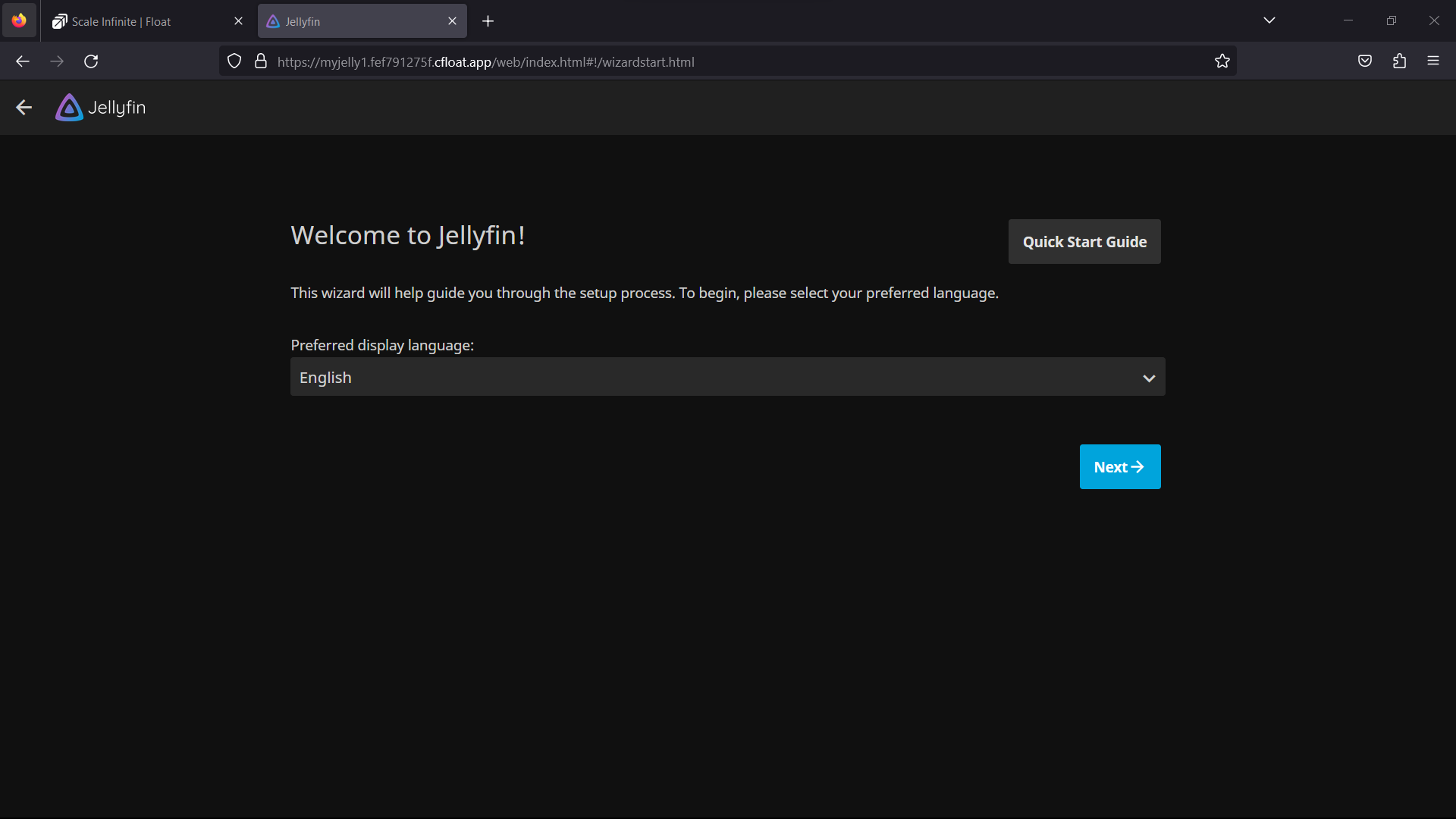Go back using the Jellyfin header arrow
This screenshot has height=819, width=1456.
[x=24, y=108]
